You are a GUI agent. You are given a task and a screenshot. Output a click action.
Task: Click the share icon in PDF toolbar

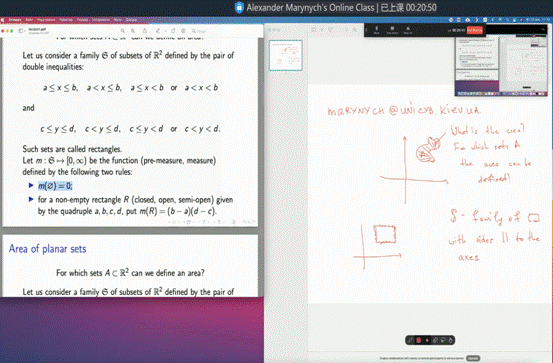pyautogui.click(x=145, y=31)
